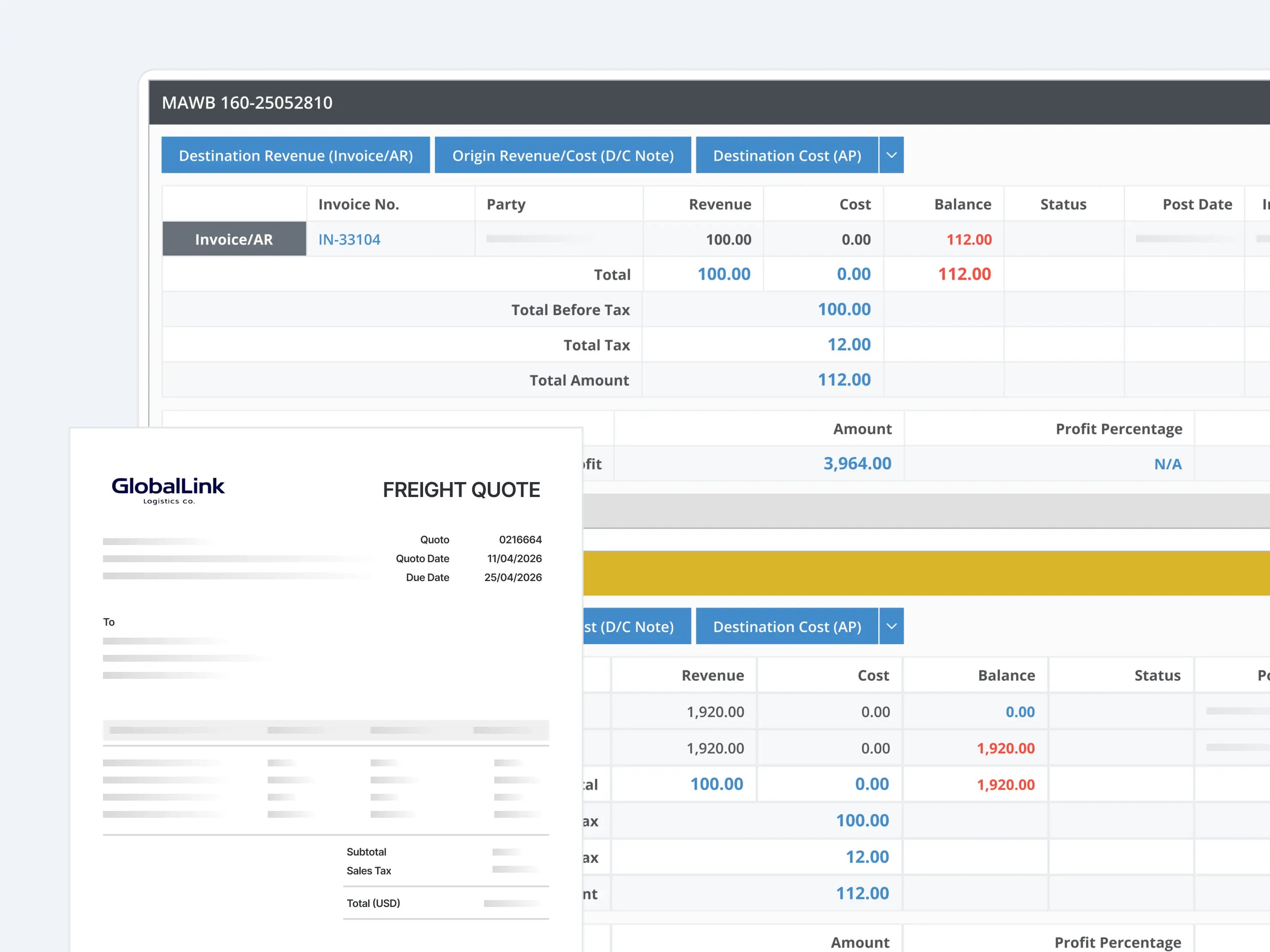The image size is (1270, 952).
Task: Open invoice link IN-33104
Action: point(349,239)
